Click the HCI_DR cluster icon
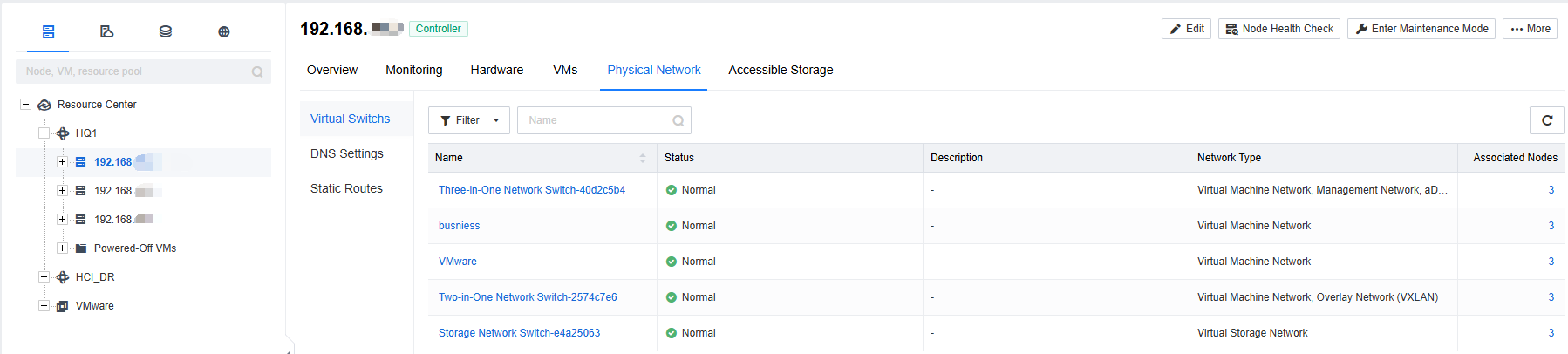This screenshot has height=354, width=1568. [63, 277]
